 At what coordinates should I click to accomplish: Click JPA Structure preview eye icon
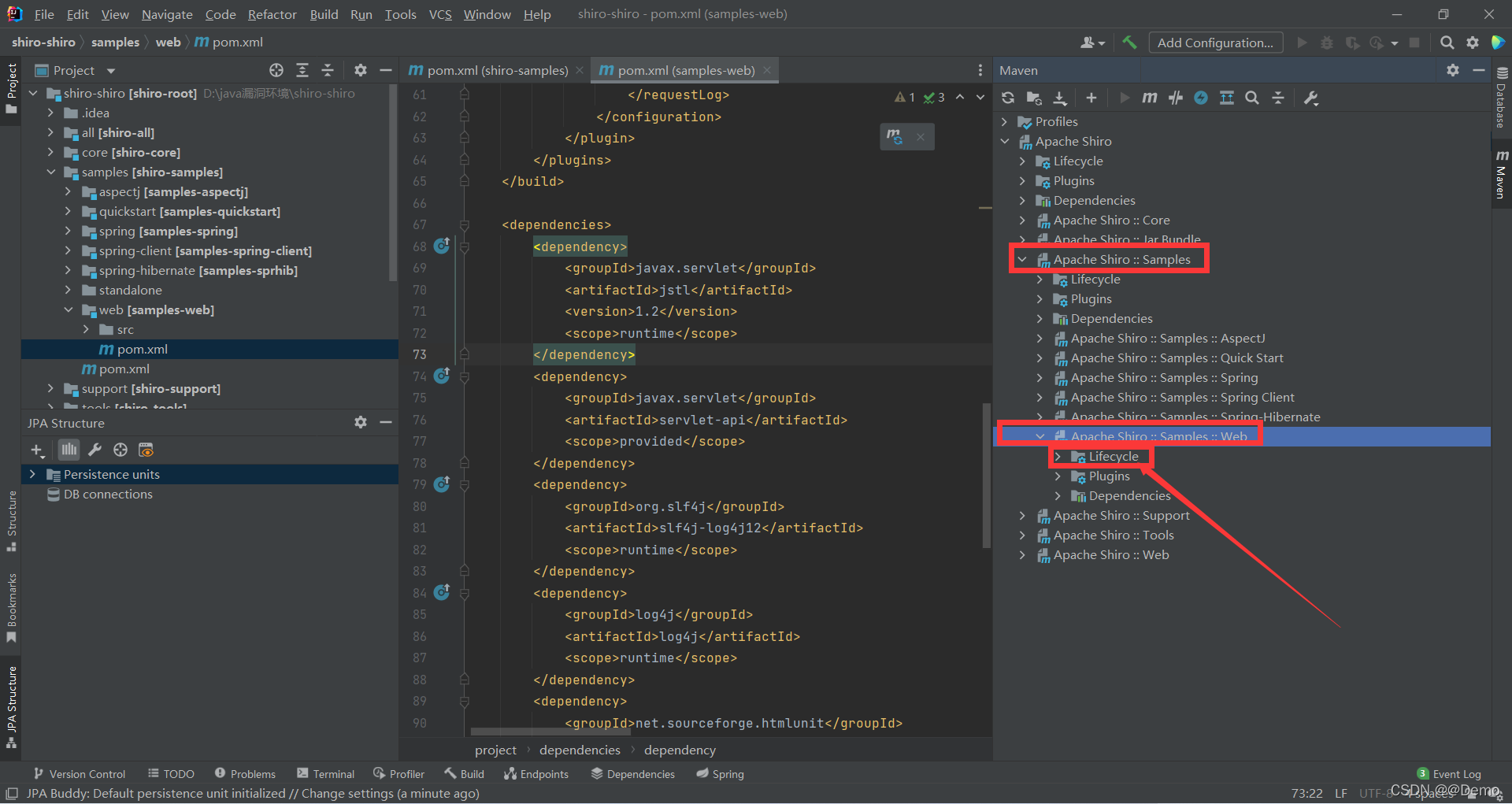(146, 450)
